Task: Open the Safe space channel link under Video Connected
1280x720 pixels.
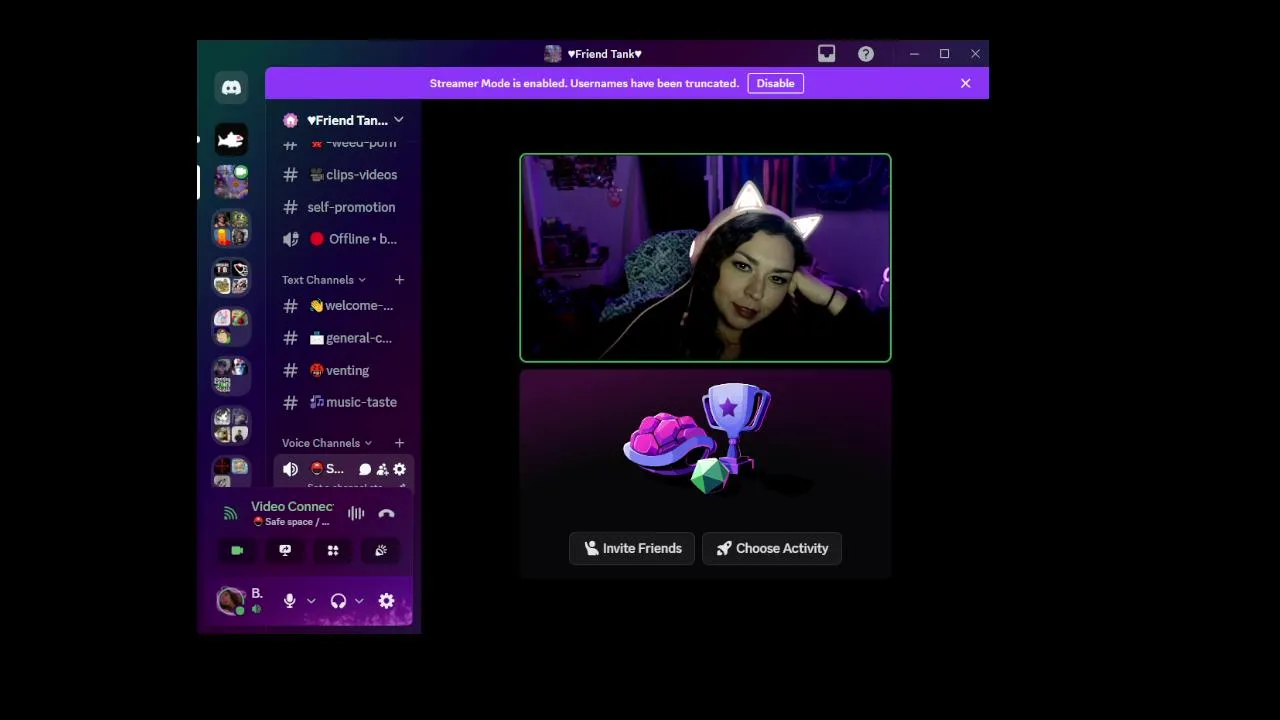Action: 291,522
